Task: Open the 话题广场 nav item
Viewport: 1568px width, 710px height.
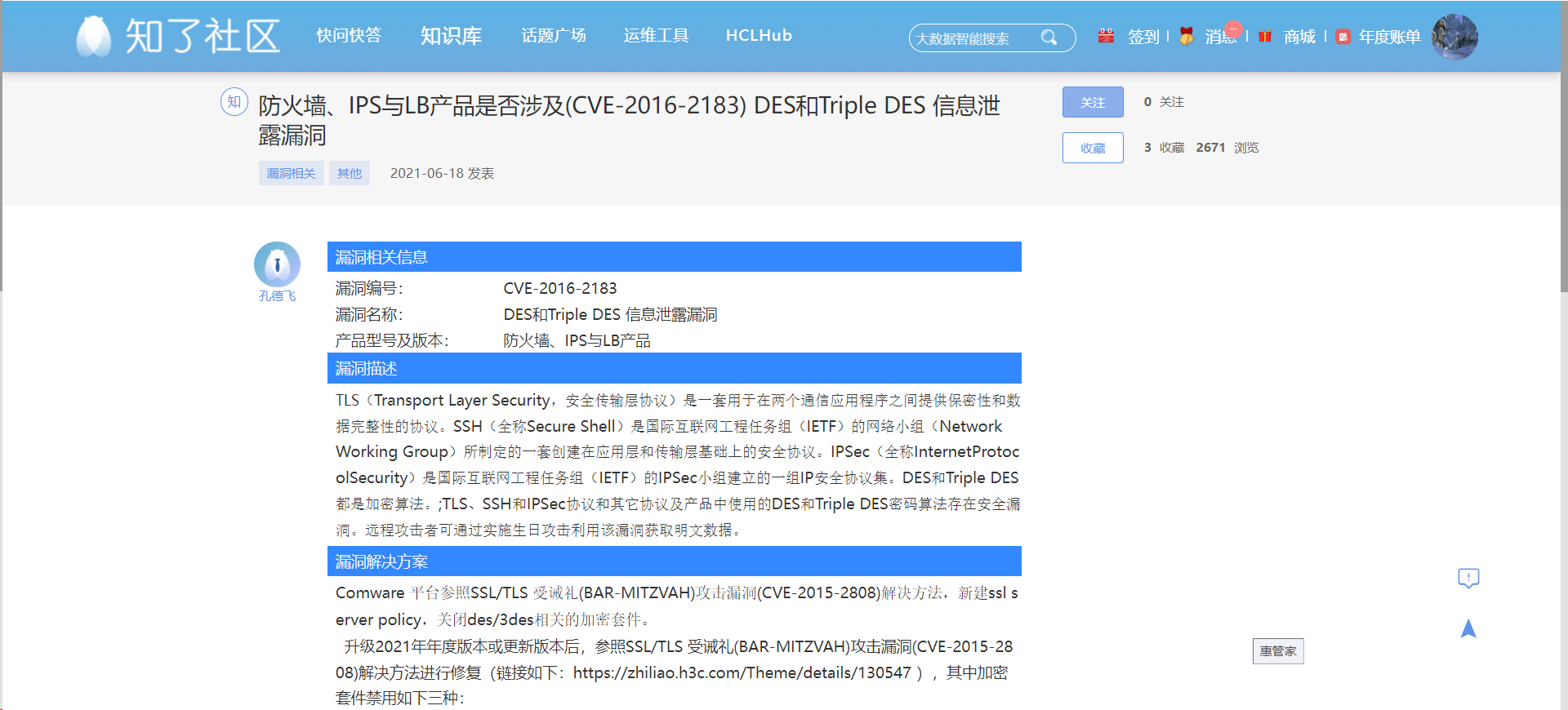Action: [554, 36]
